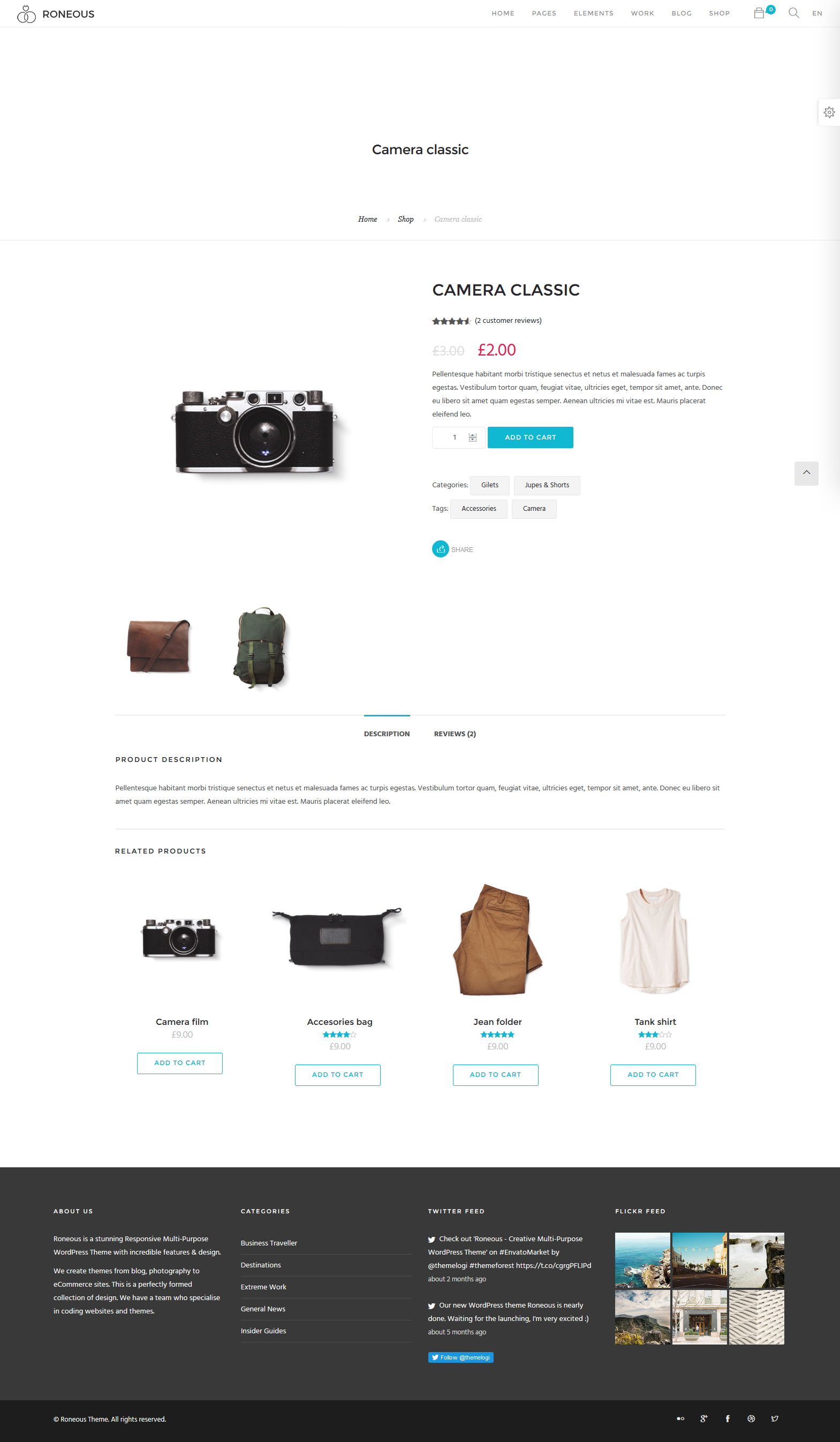Select the green backpack thumbnail
Viewport: 840px width, 1442px height.
[x=261, y=647]
